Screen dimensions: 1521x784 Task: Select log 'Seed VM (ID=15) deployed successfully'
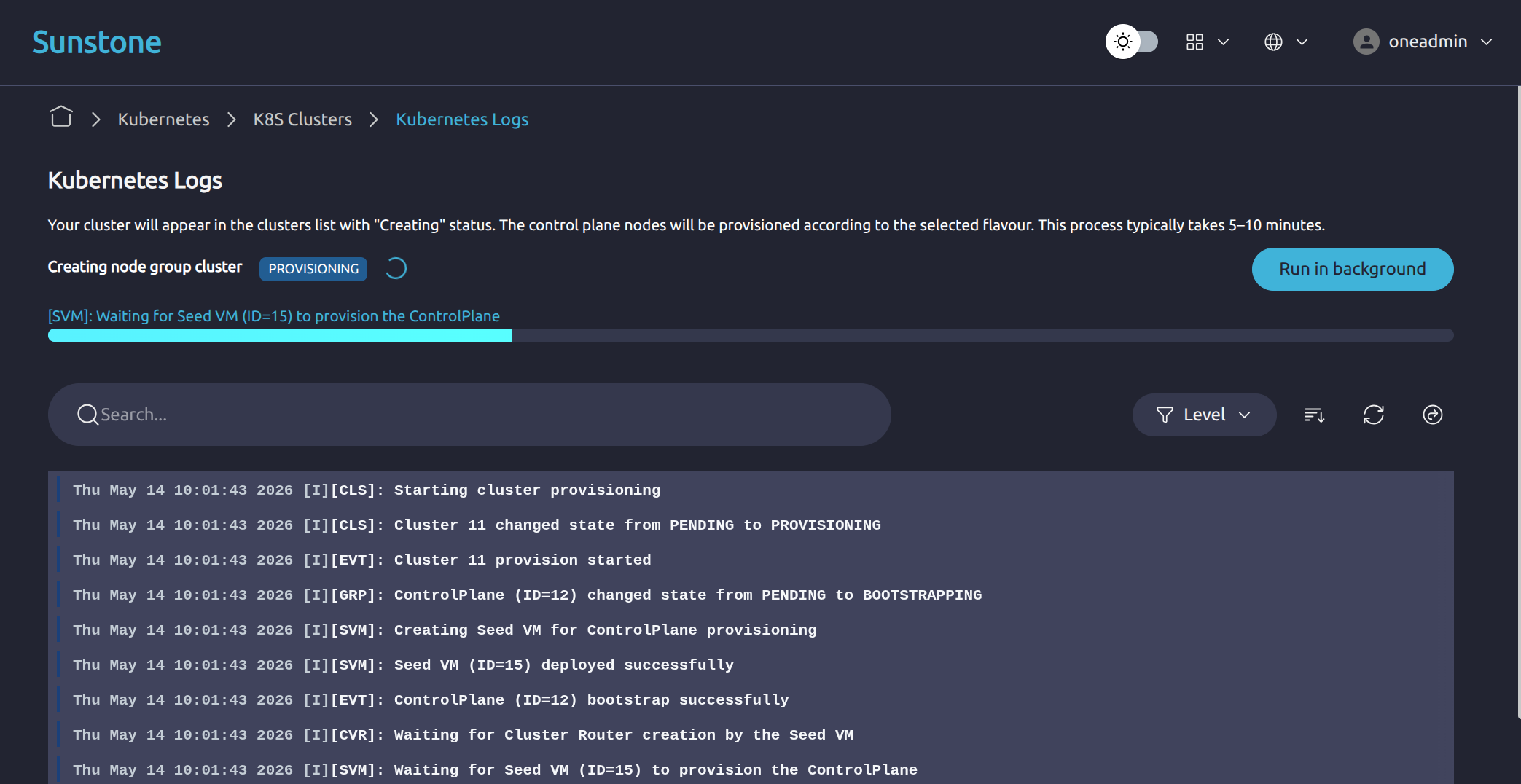click(x=751, y=665)
